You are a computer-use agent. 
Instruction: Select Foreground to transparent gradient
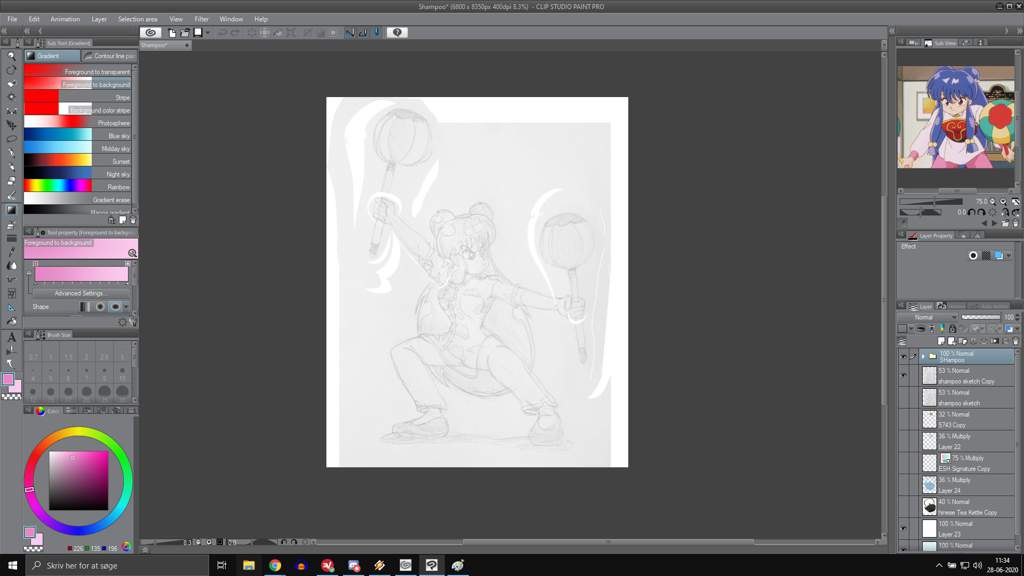point(78,72)
